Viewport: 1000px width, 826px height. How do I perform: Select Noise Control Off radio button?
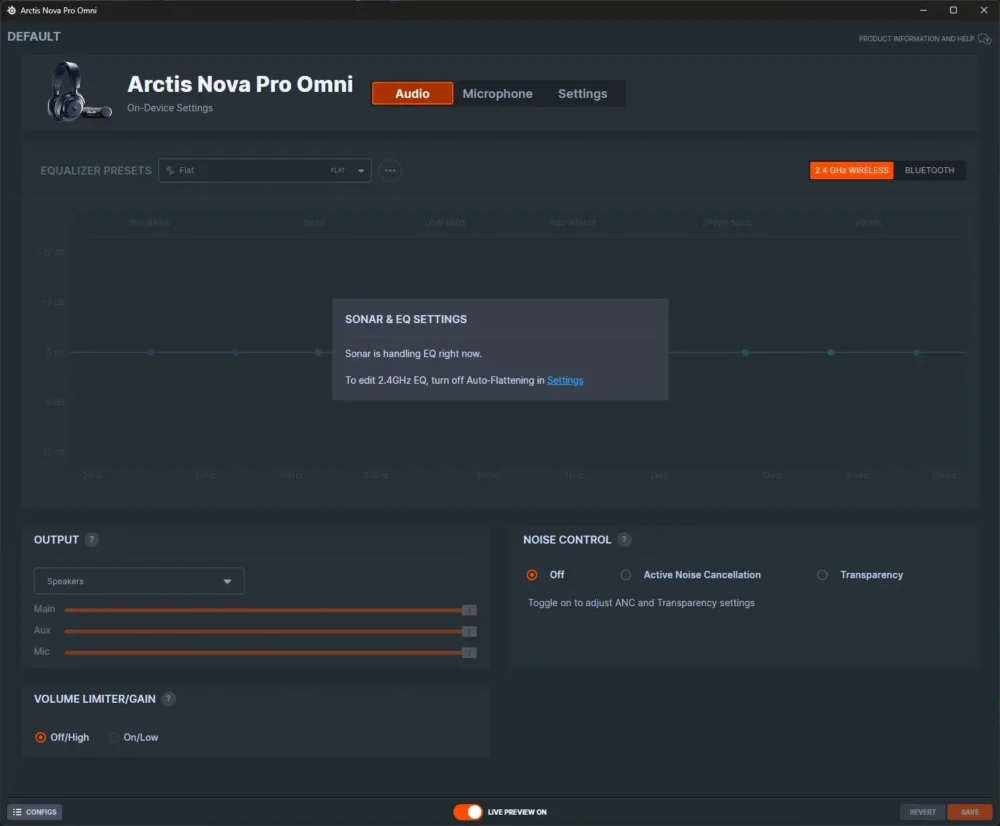(x=532, y=575)
